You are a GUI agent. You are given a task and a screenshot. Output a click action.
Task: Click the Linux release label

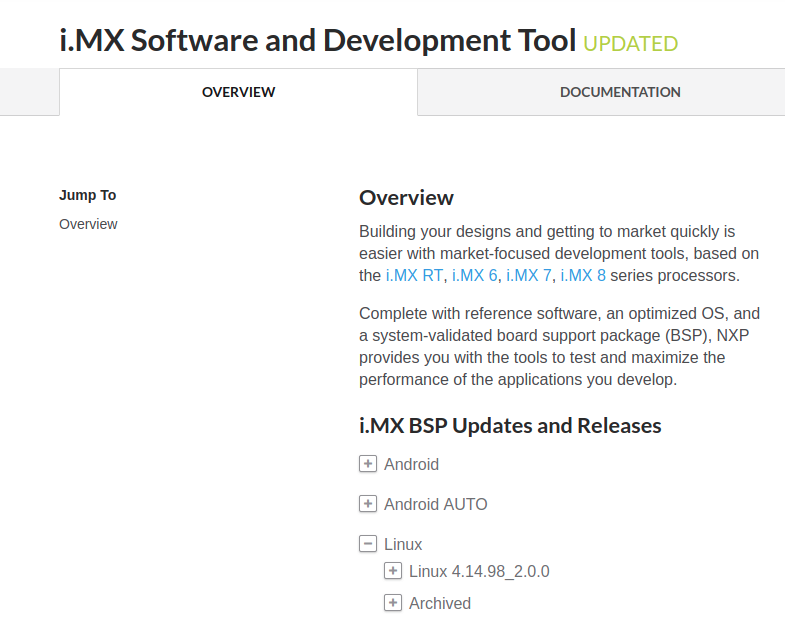coord(403,544)
